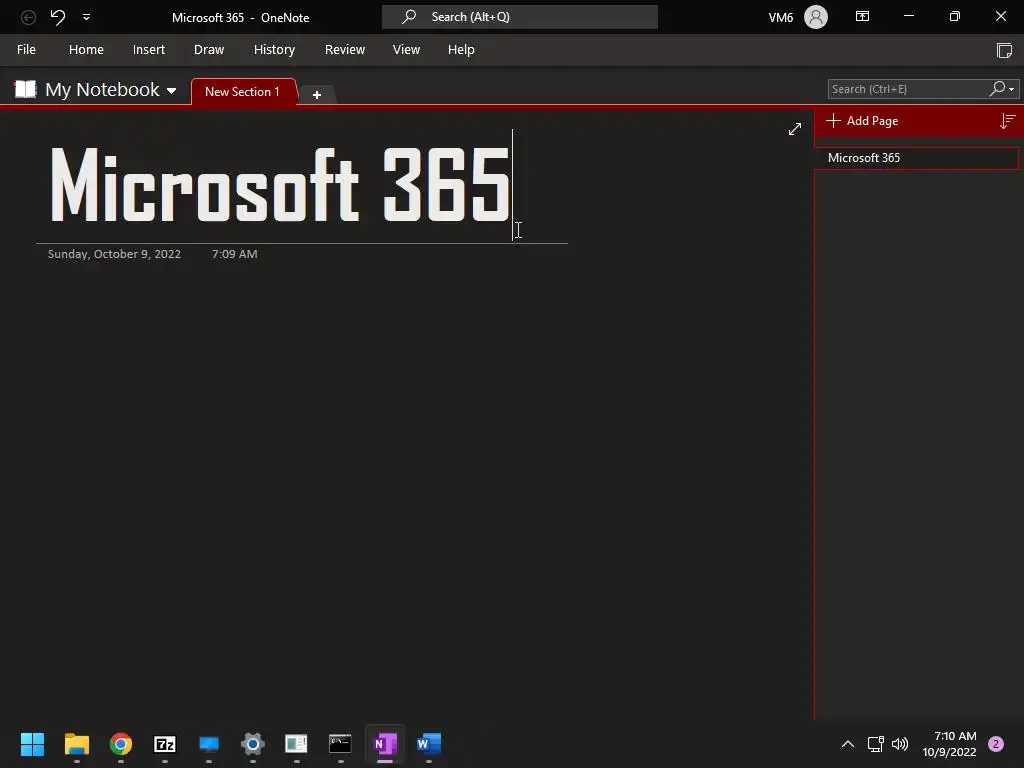Viewport: 1024px width, 768px height.
Task: Open 7-Zip from taskbar
Action: point(165,744)
